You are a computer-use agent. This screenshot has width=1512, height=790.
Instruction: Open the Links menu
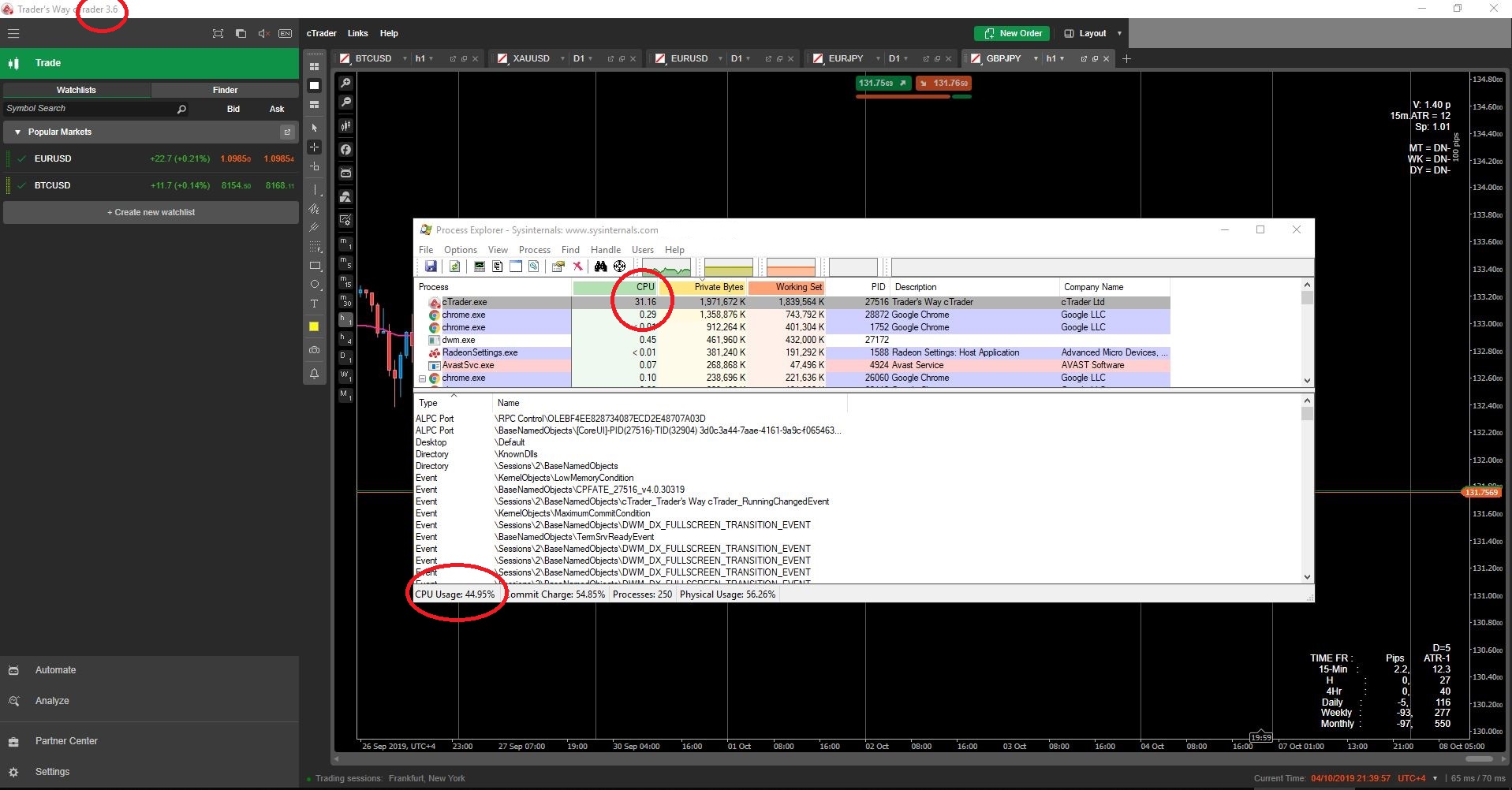358,34
